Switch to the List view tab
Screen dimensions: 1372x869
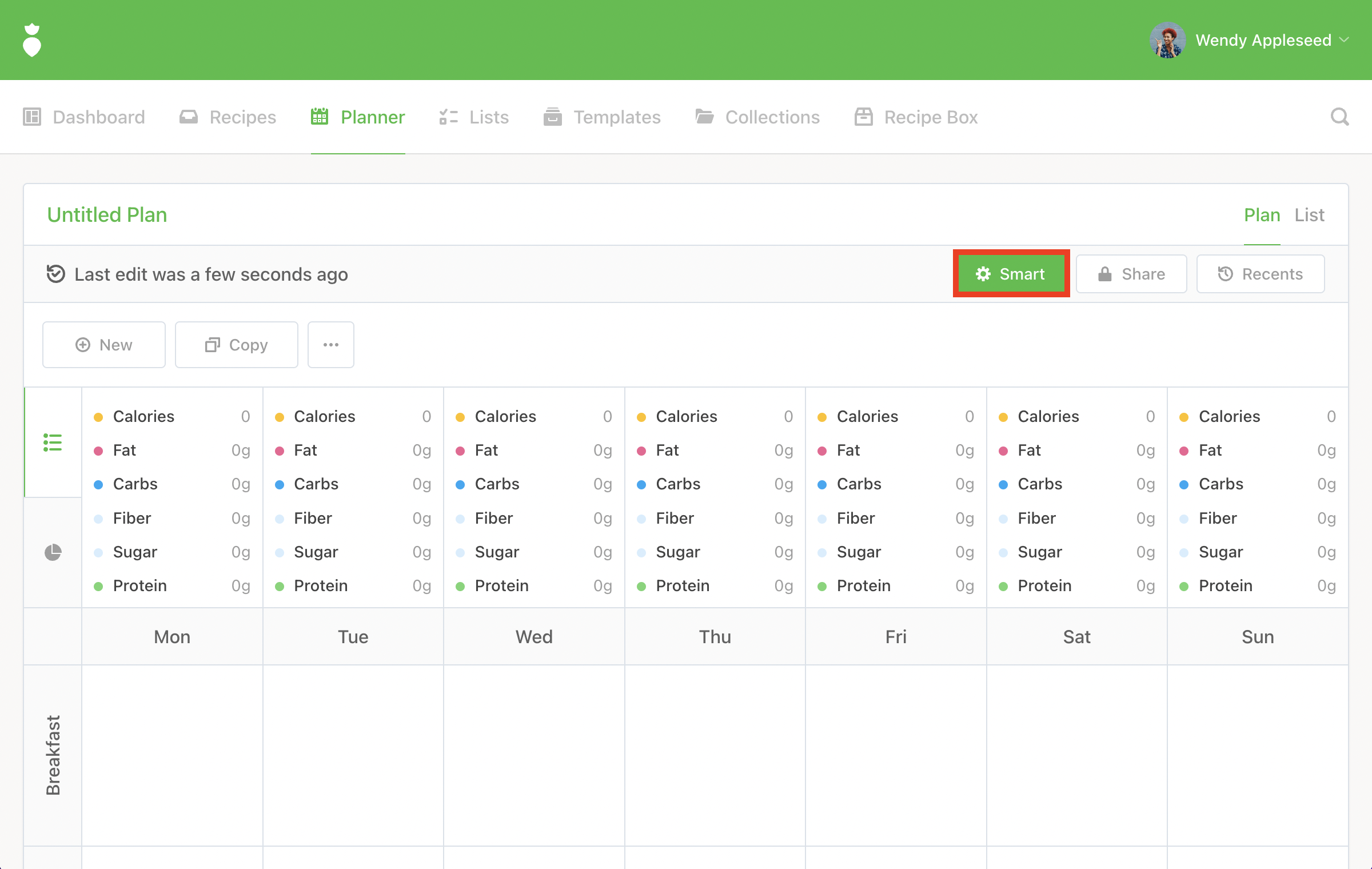click(x=1309, y=215)
